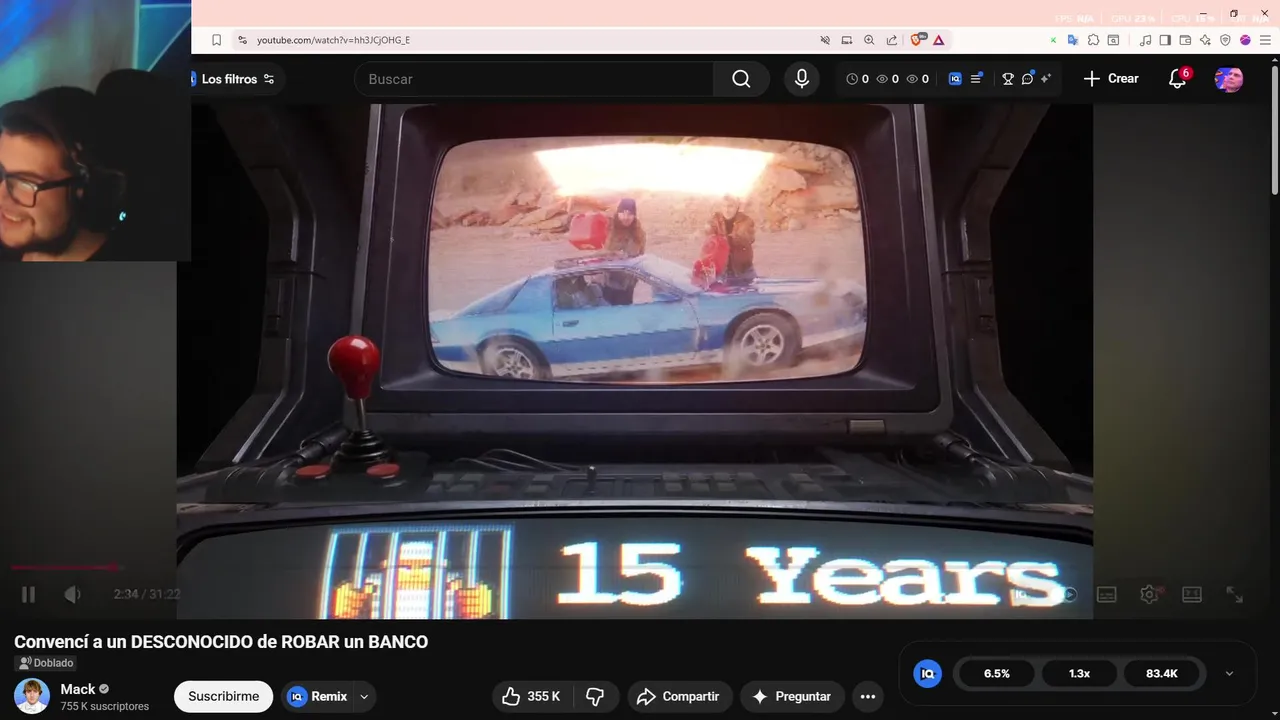Focus the Buscar search field
This screenshot has width=1280, height=720.
(534, 79)
